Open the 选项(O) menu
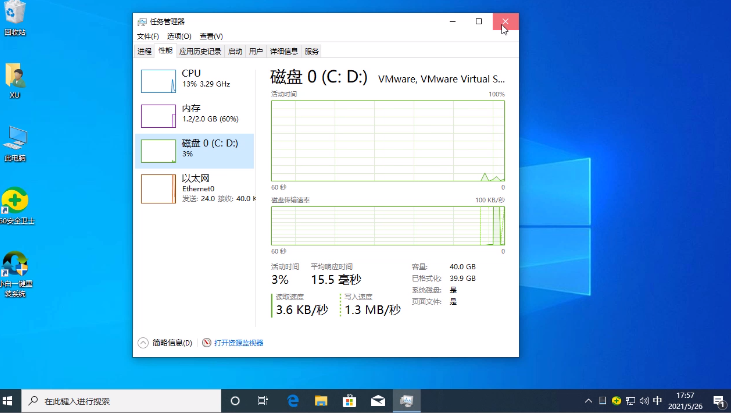Image resolution: width=731 pixels, height=413 pixels. click(178, 36)
